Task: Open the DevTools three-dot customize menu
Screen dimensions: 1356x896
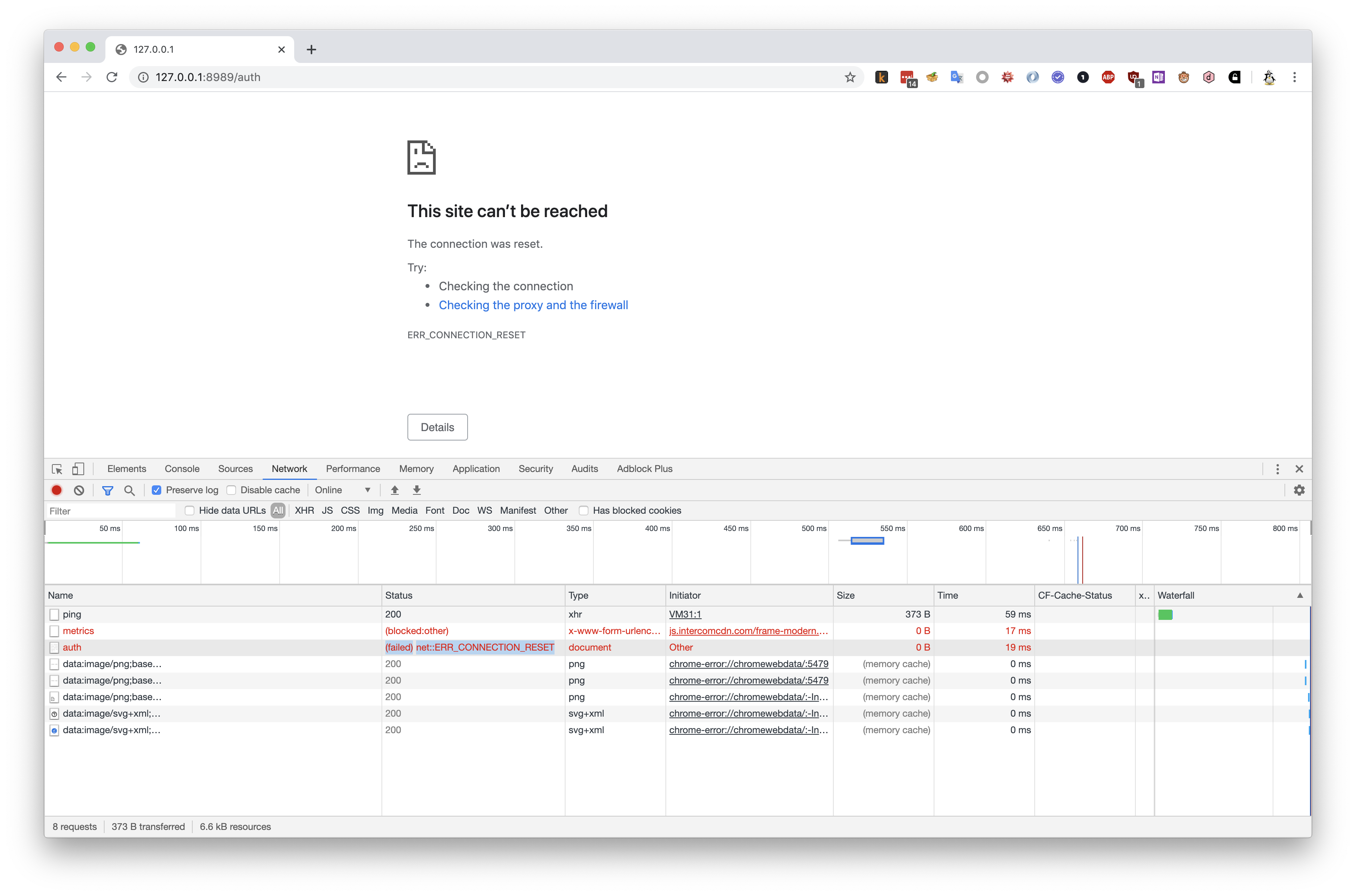Action: click(1277, 468)
